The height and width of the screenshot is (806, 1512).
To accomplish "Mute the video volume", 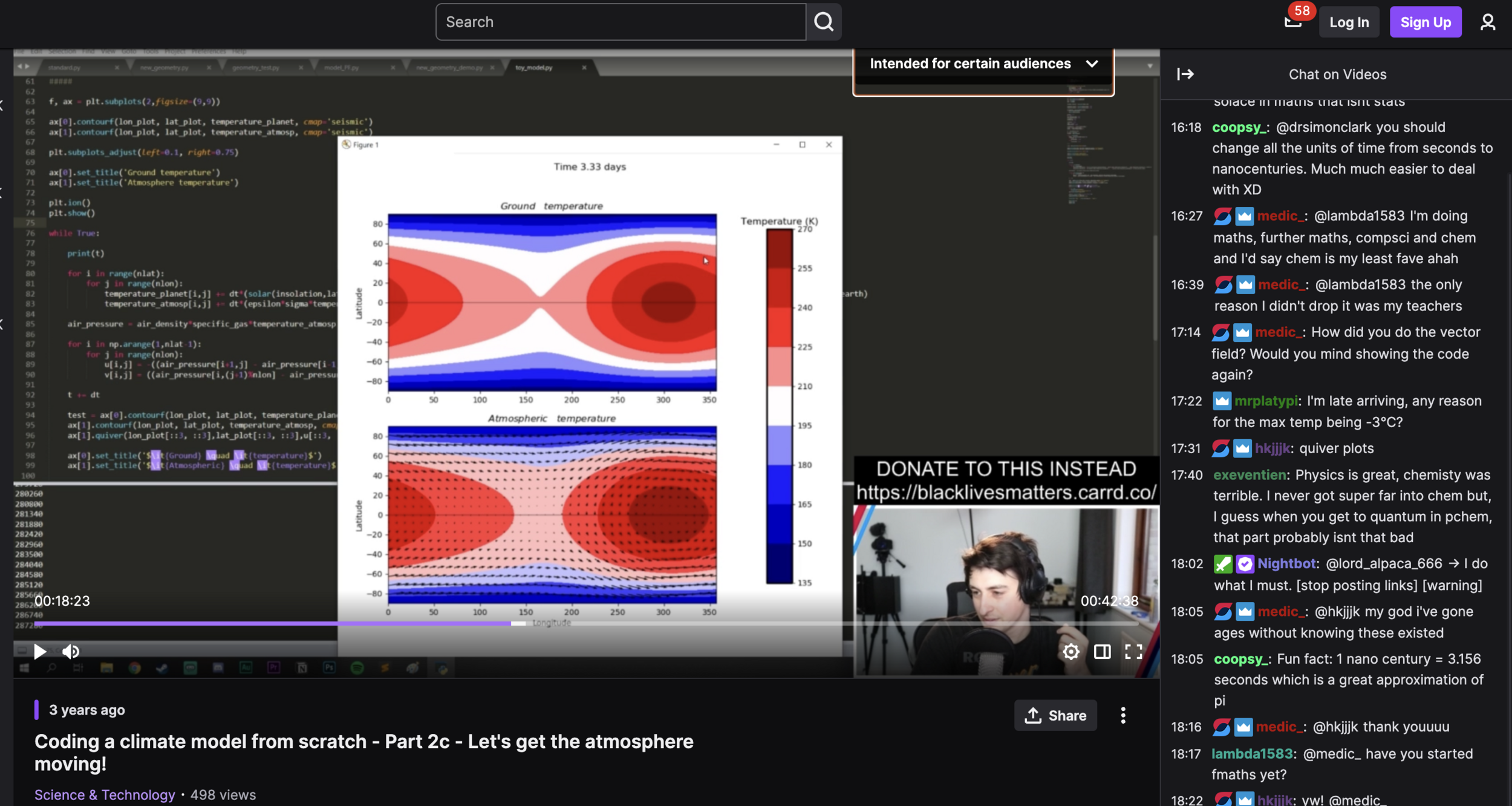I will tap(71, 652).
